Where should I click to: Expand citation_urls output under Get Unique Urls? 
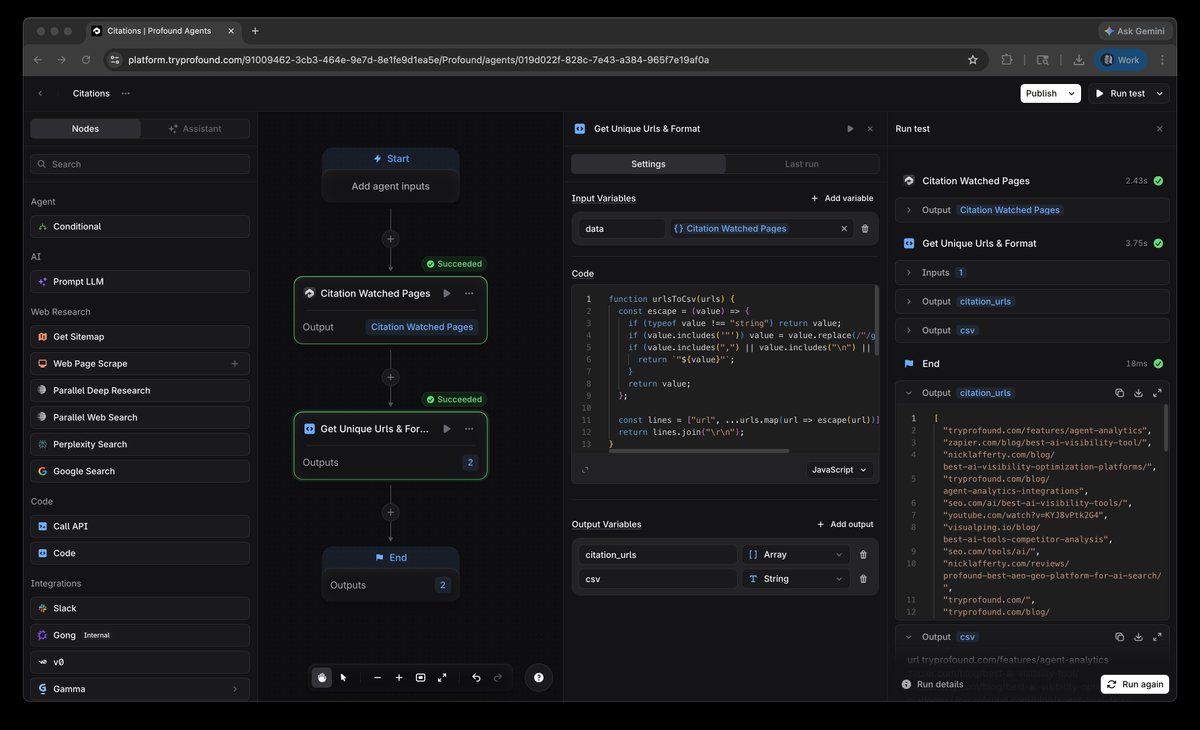pos(1032,301)
